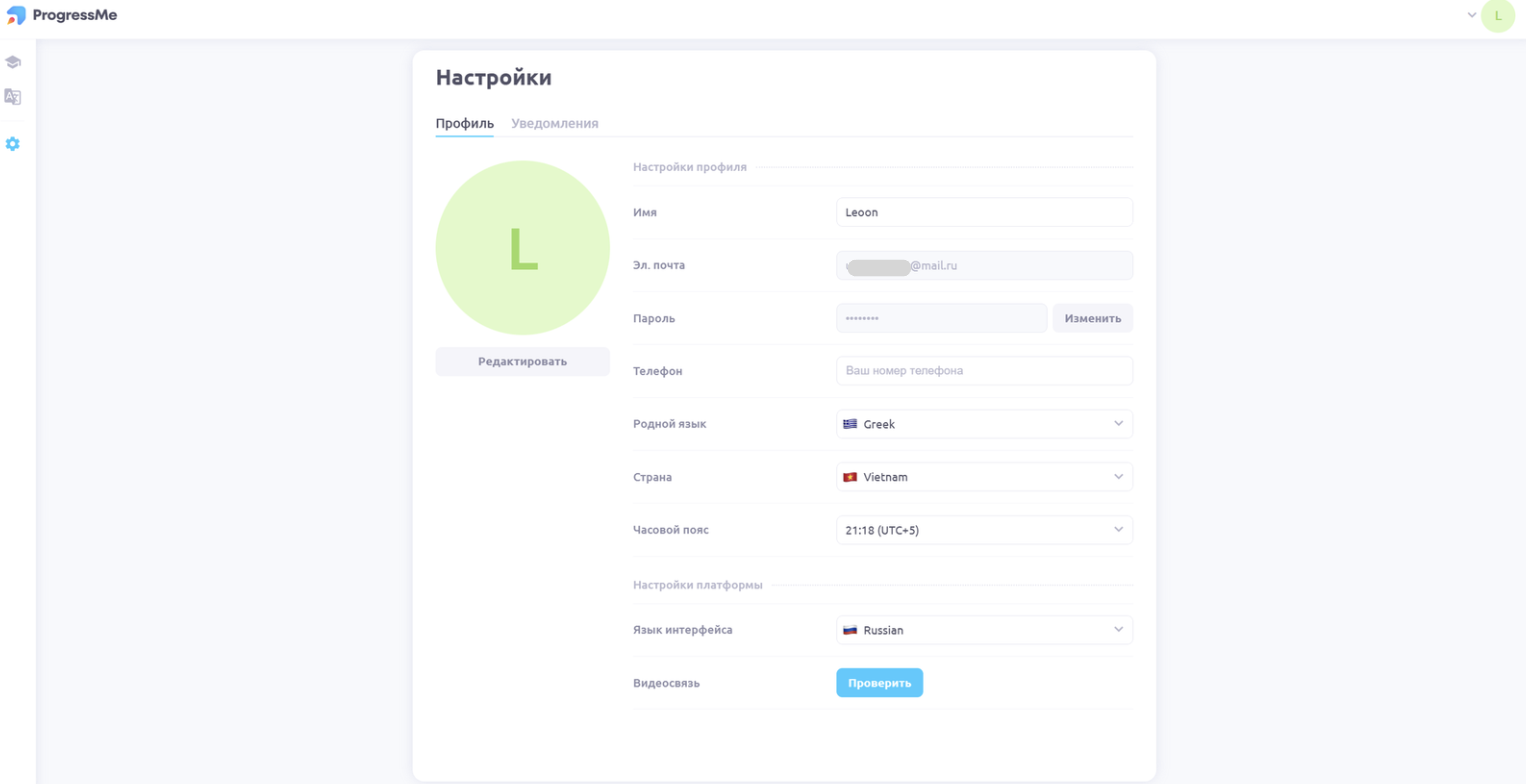
Task: Open the ProgressMe logo home link
Action: [61, 15]
